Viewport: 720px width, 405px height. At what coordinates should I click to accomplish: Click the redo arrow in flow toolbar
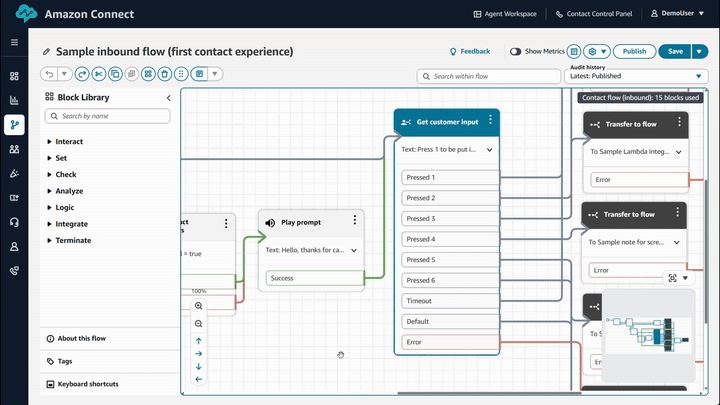82,74
